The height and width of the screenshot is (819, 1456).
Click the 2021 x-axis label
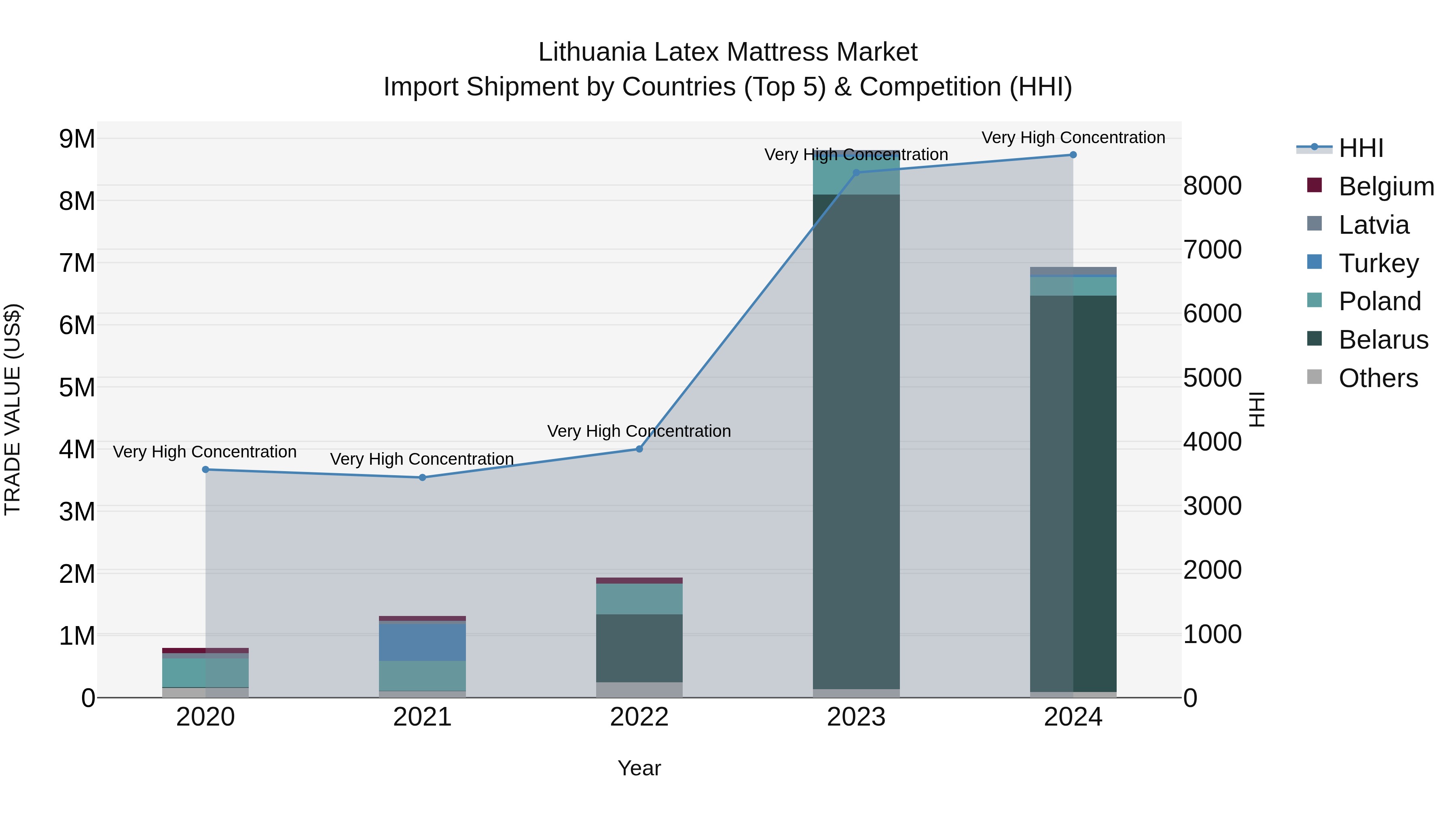pos(422,717)
